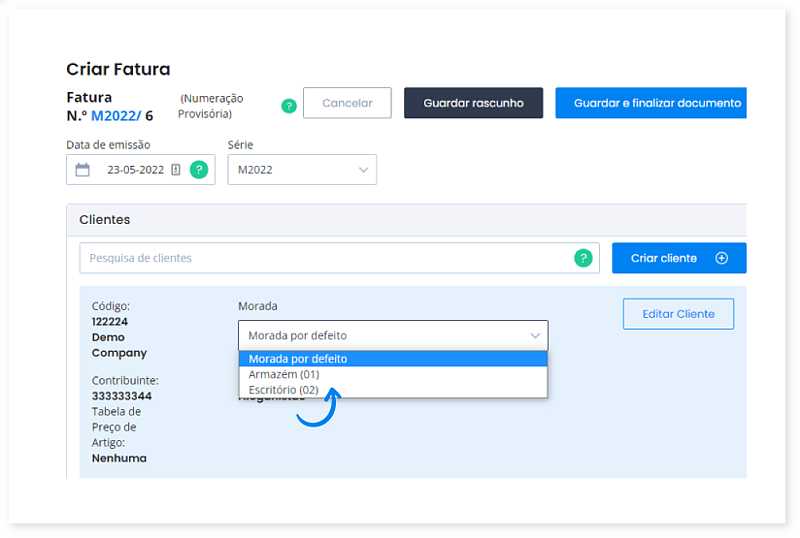800x538 pixels.
Task: Click the M2022/ invoice number link
Action: click(116, 116)
